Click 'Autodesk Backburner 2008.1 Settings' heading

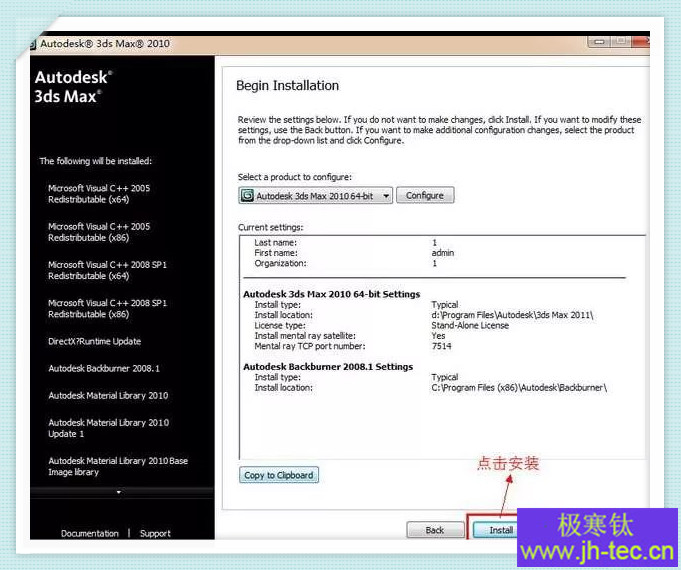328,367
